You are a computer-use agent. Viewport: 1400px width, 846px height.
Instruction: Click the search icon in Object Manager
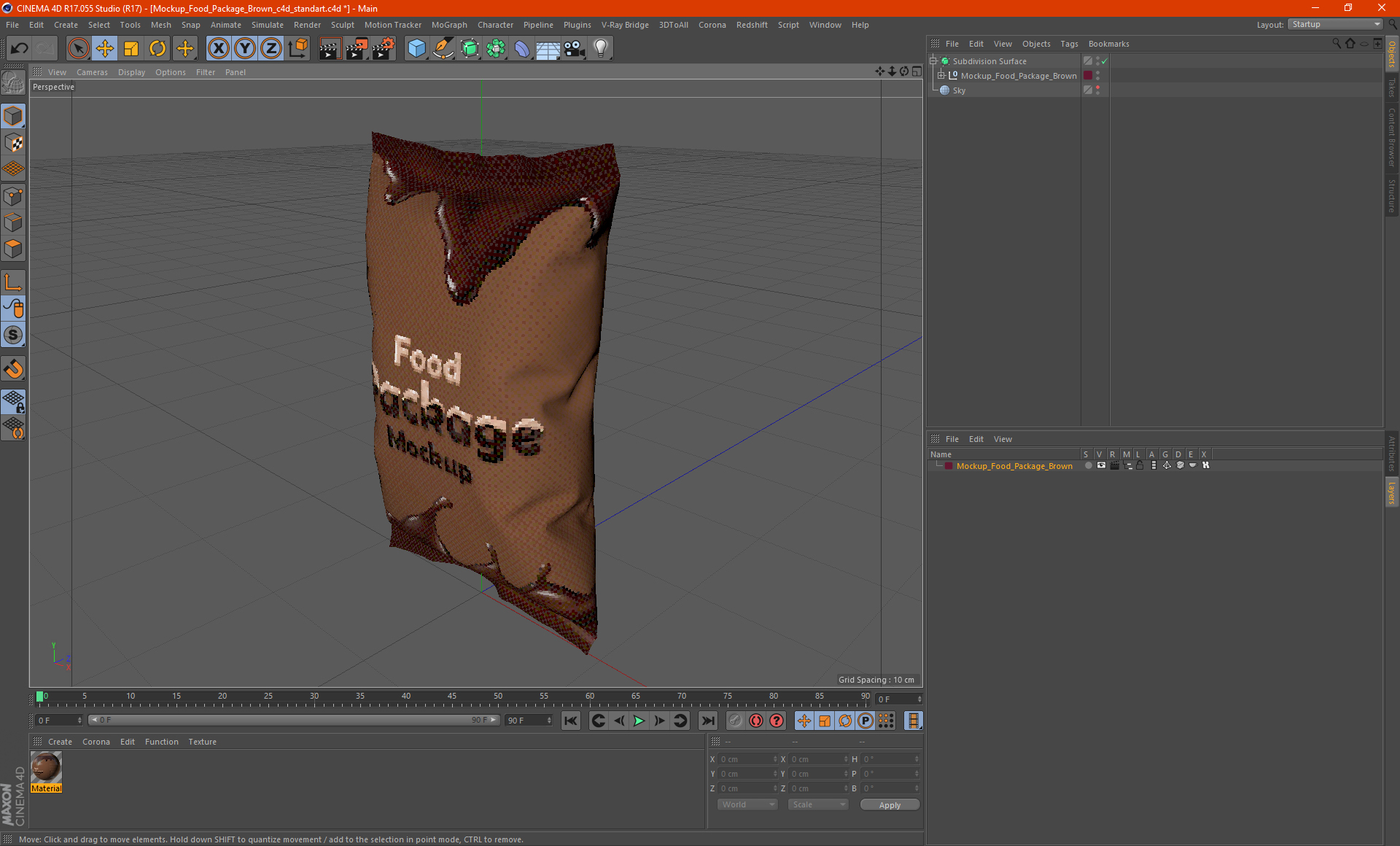coord(1336,44)
